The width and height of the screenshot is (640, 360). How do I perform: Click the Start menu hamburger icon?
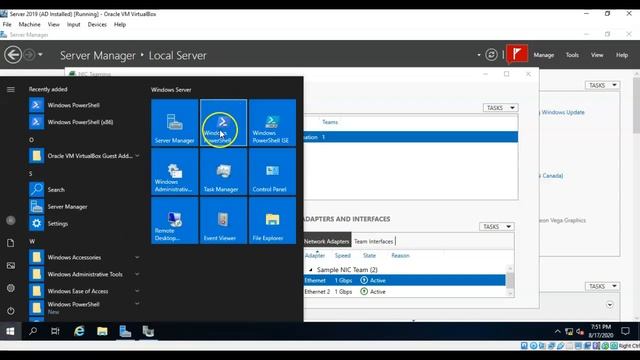tap(11, 89)
